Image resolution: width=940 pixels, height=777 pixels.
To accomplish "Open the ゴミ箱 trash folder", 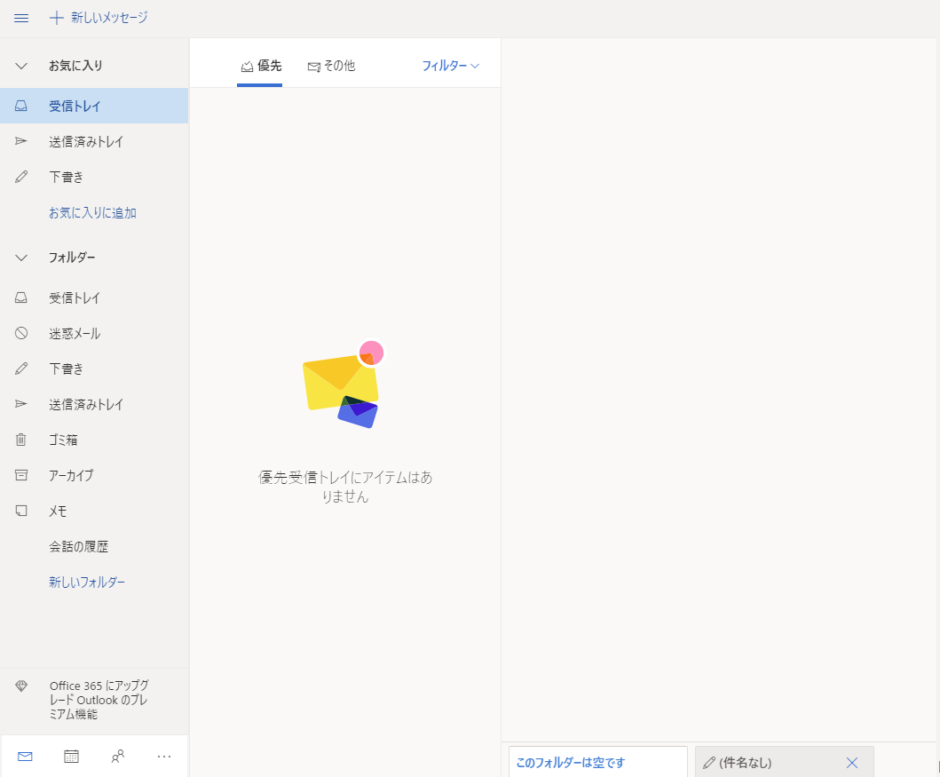I will pyautogui.click(x=63, y=440).
